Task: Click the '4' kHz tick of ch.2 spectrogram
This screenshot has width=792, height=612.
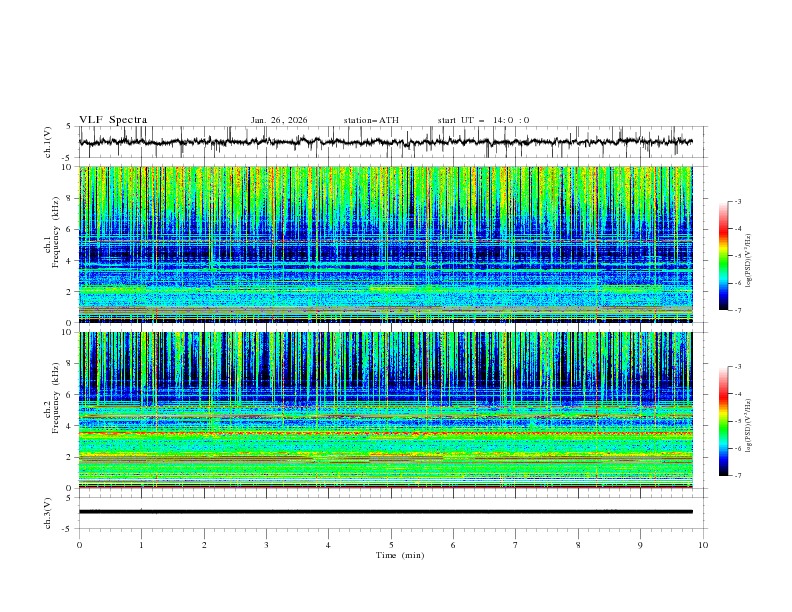Action: click(71, 426)
